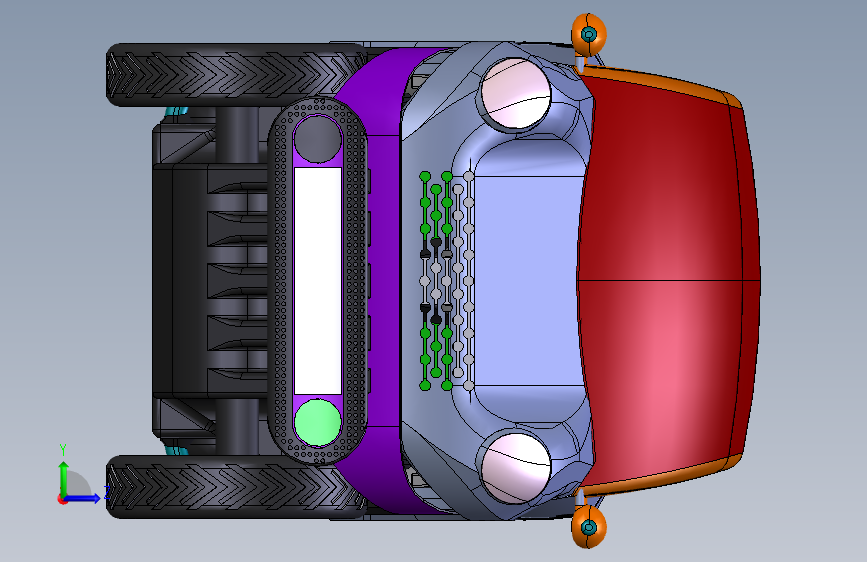Click the blue Z axis of triad
Image resolution: width=867 pixels, height=562 pixels.
tap(84, 498)
